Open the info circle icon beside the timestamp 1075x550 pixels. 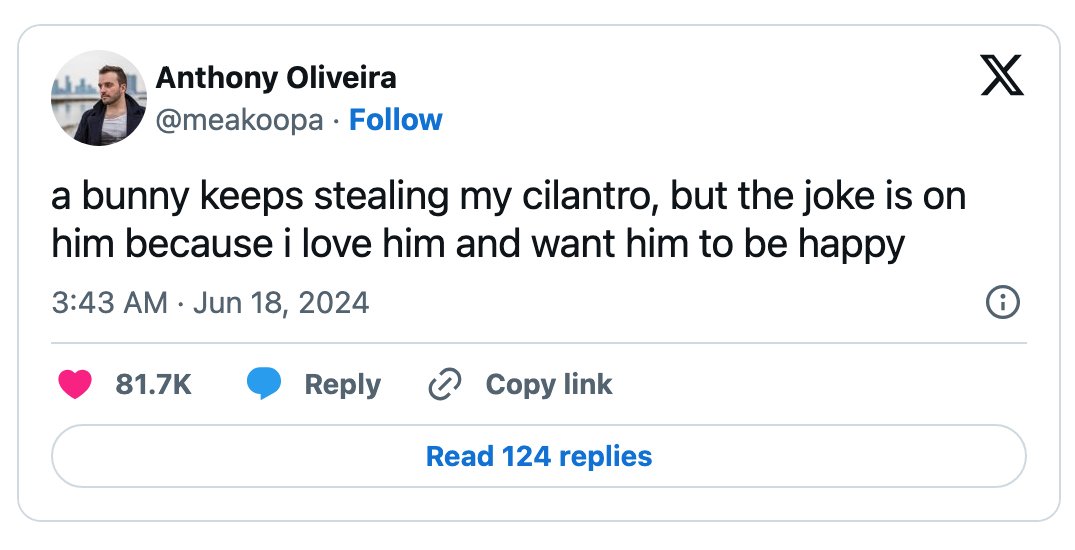(x=1002, y=302)
